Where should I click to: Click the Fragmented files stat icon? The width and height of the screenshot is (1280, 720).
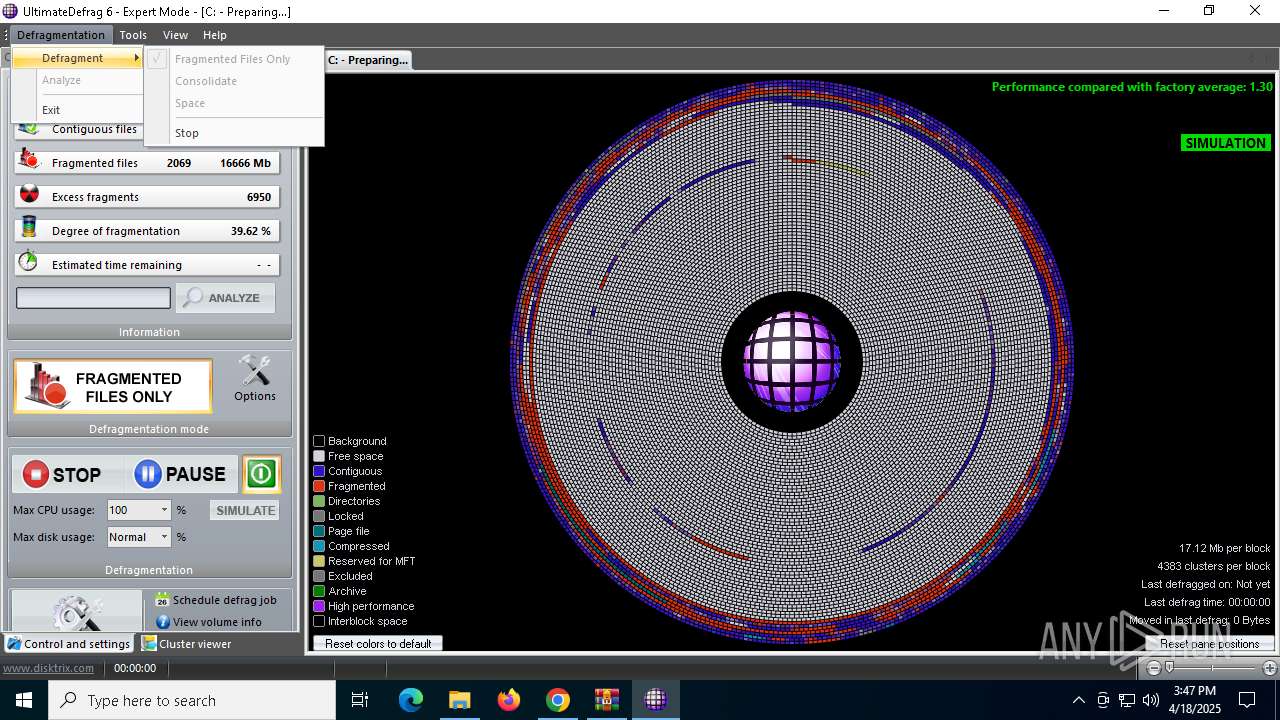pos(29,161)
